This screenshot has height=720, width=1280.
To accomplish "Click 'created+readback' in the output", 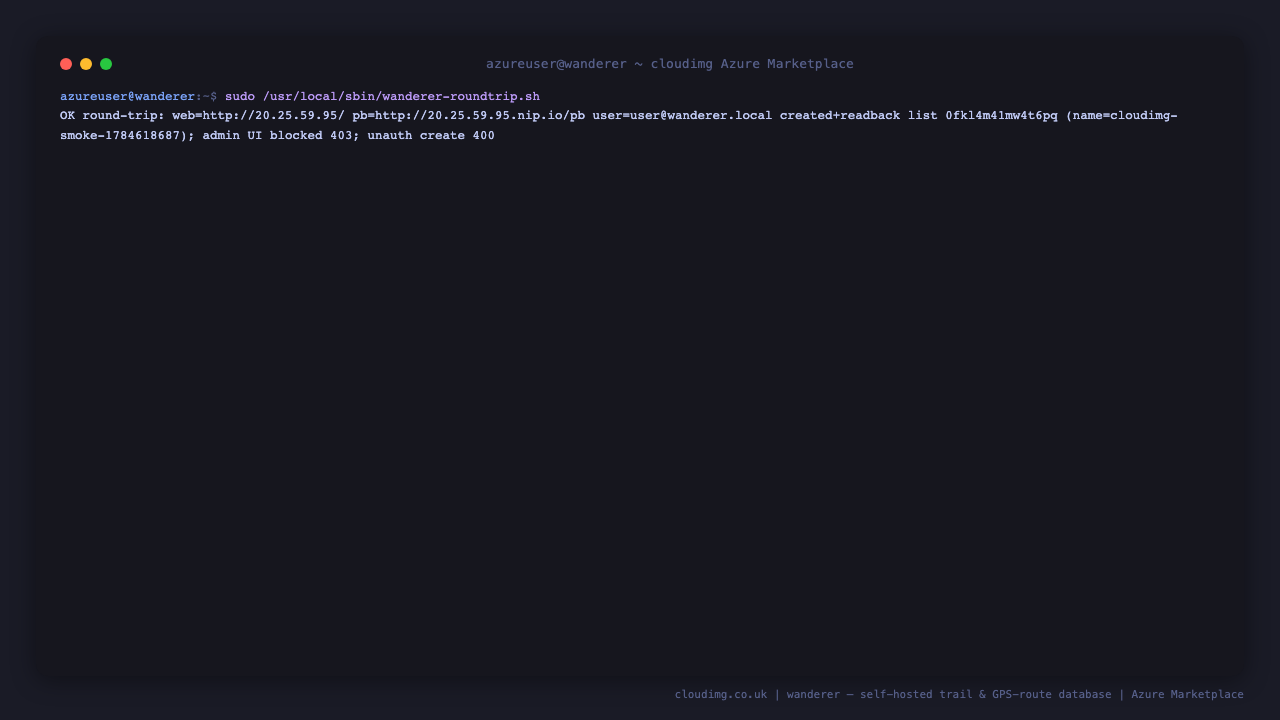I will pos(840,116).
